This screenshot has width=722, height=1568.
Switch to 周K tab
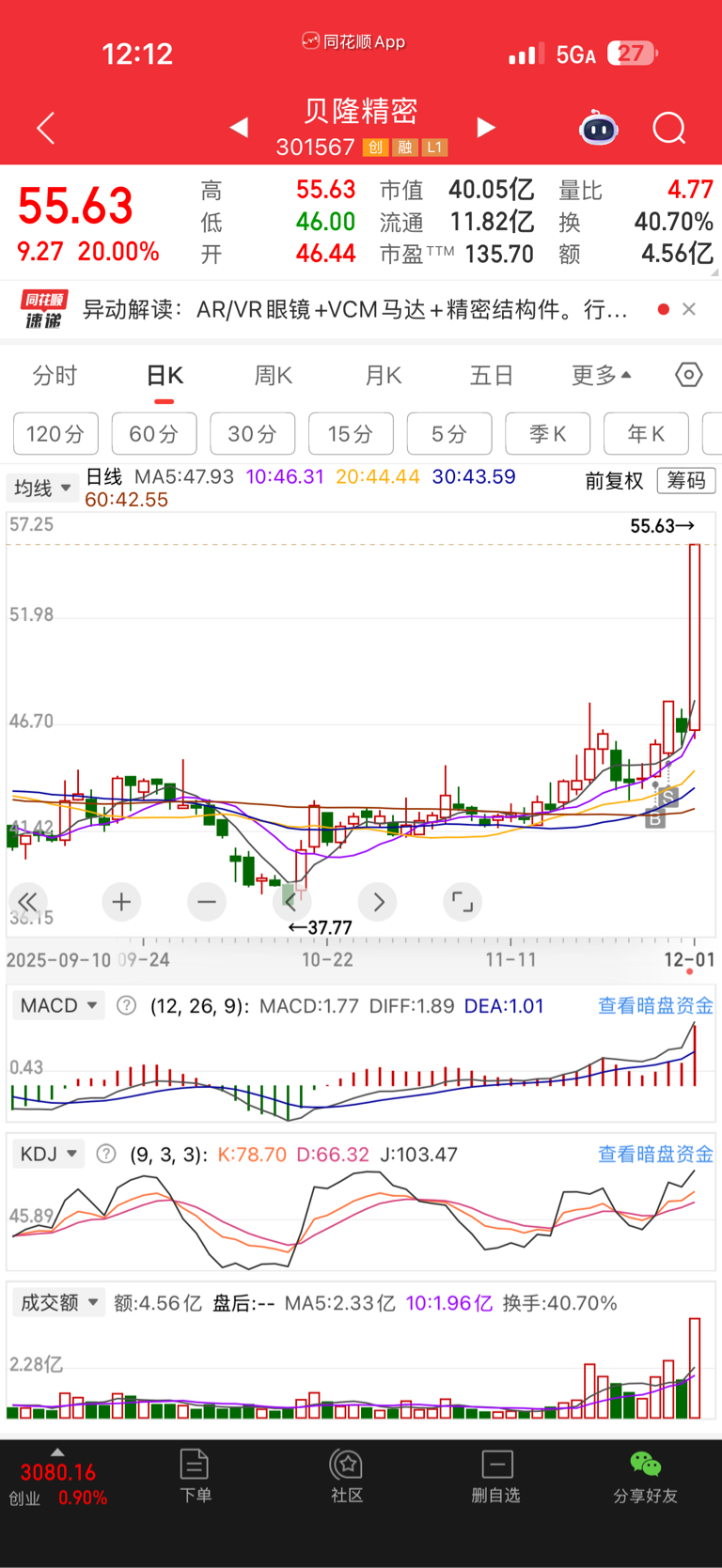(x=274, y=376)
